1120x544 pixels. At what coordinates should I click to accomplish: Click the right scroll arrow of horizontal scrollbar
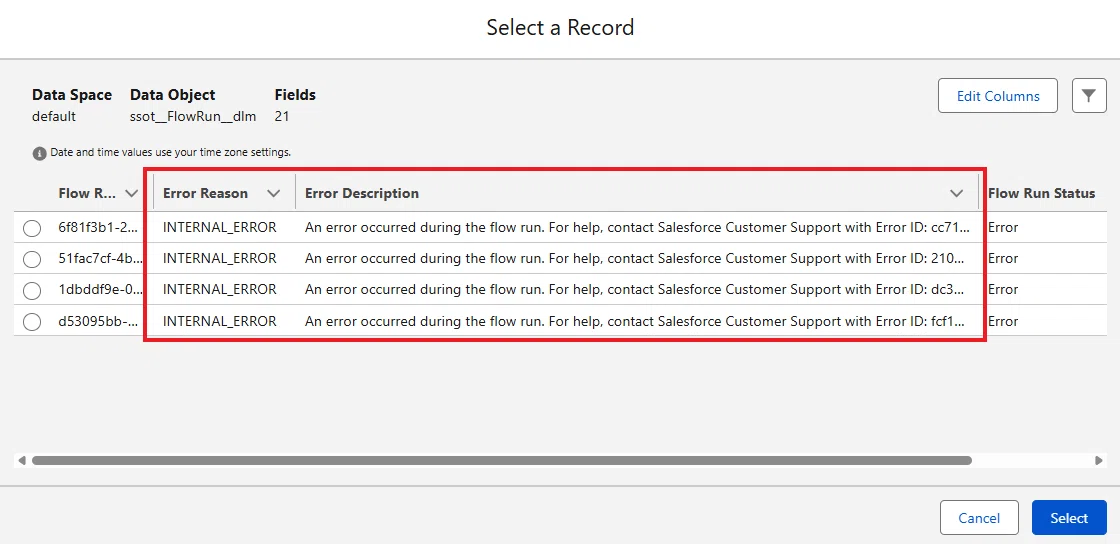click(1099, 461)
